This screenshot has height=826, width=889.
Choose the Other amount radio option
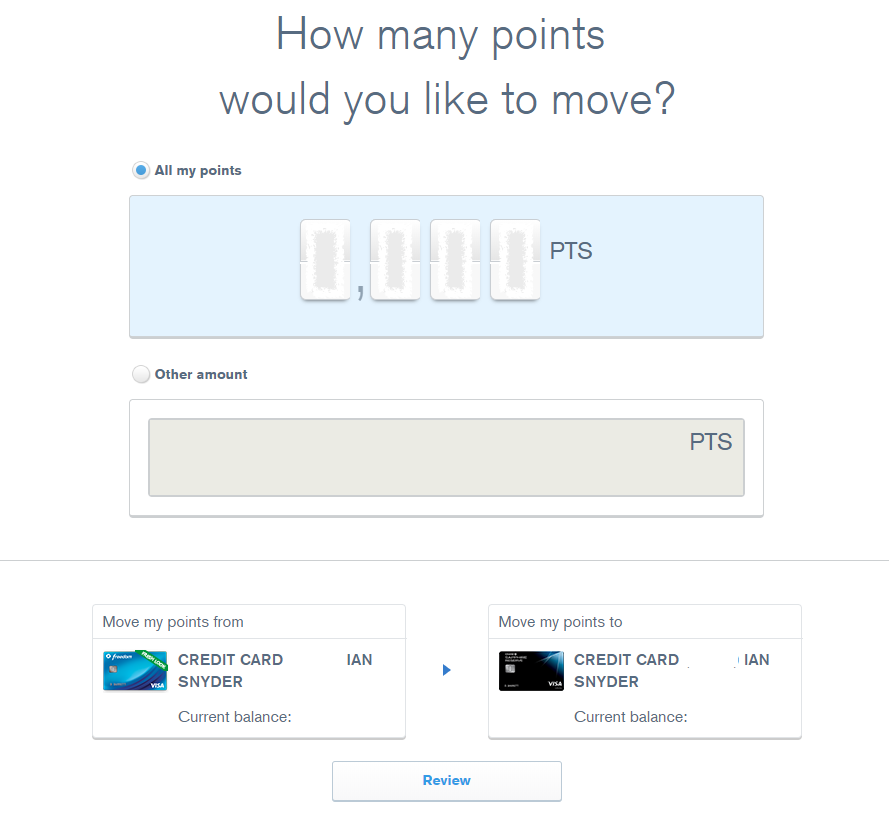click(x=141, y=375)
